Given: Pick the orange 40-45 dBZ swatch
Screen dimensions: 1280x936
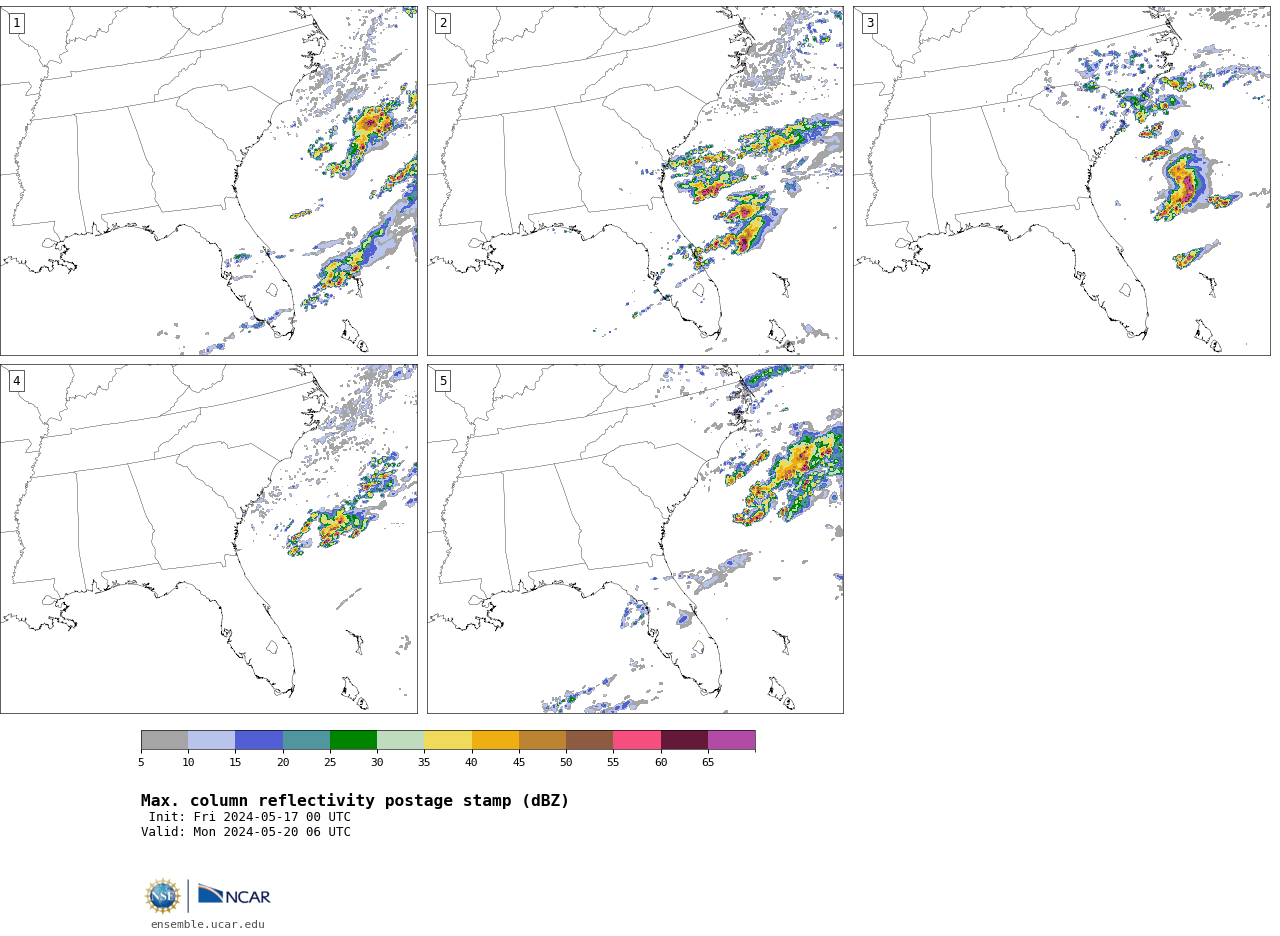Looking at the screenshot, I should click(x=495, y=740).
